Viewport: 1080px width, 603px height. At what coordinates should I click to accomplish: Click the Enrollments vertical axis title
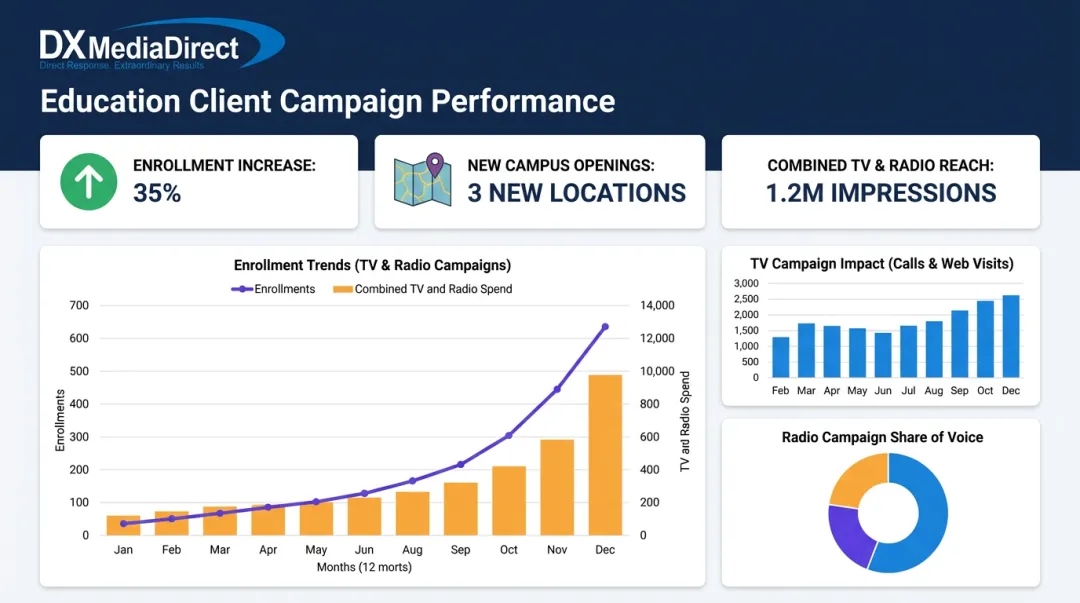60,420
